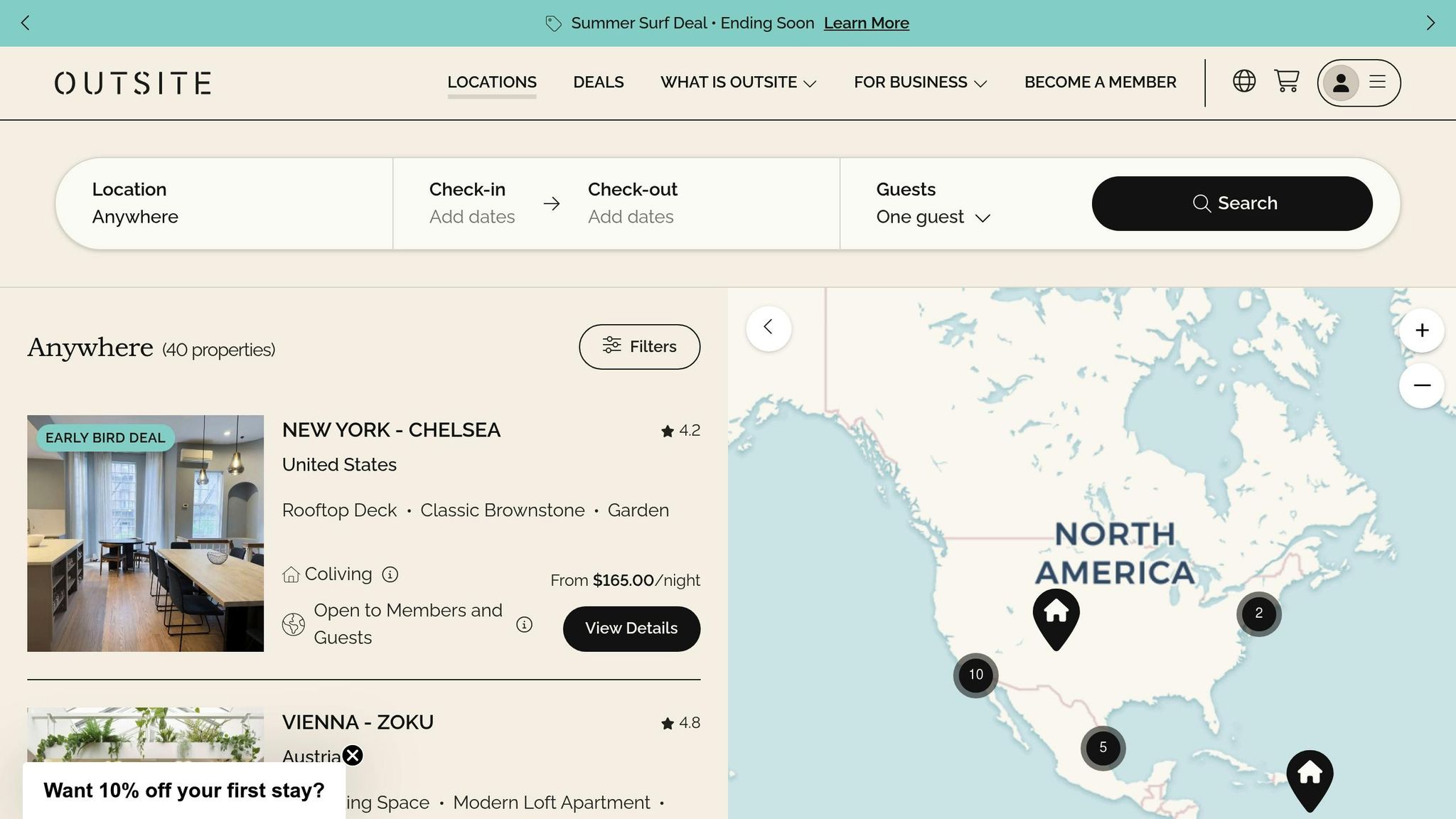Expand the What Is Outsite dropdown
Viewport: 1456px width, 819px height.
coord(739,82)
